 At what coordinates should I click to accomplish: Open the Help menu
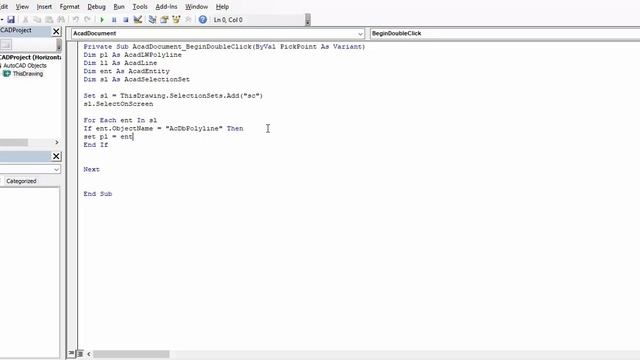(222, 7)
